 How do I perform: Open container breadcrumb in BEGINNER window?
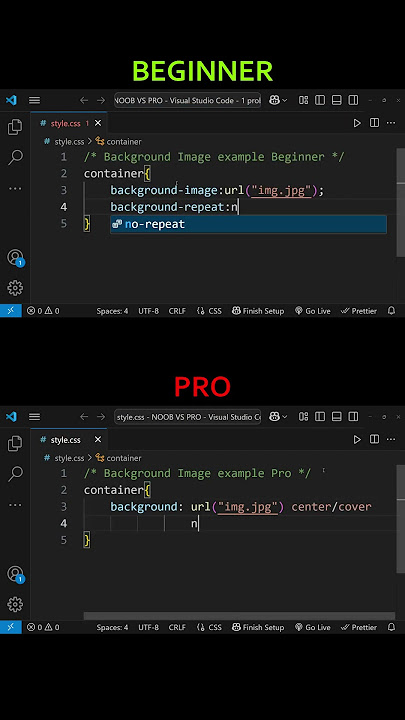tap(118, 142)
